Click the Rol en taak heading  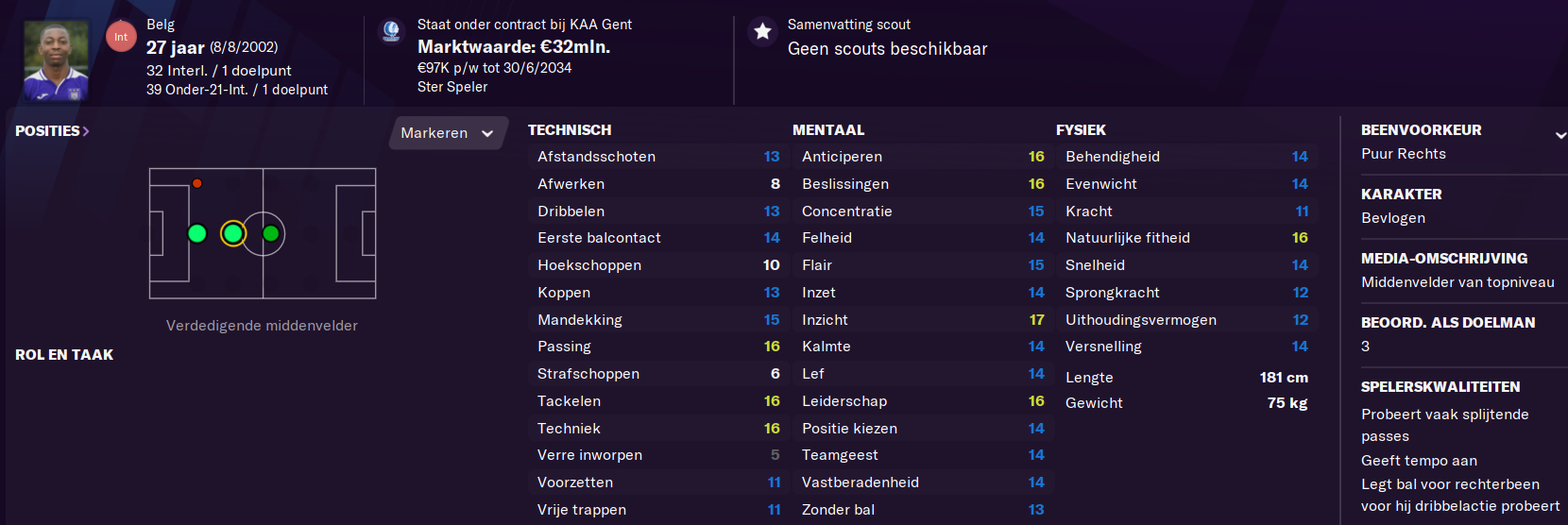(64, 355)
